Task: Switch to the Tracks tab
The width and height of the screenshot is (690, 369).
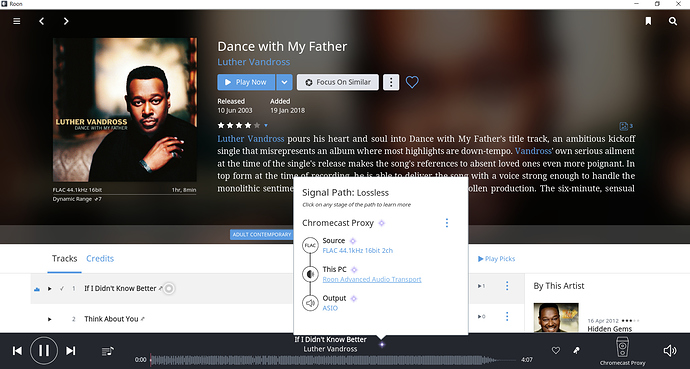Action: (64, 259)
